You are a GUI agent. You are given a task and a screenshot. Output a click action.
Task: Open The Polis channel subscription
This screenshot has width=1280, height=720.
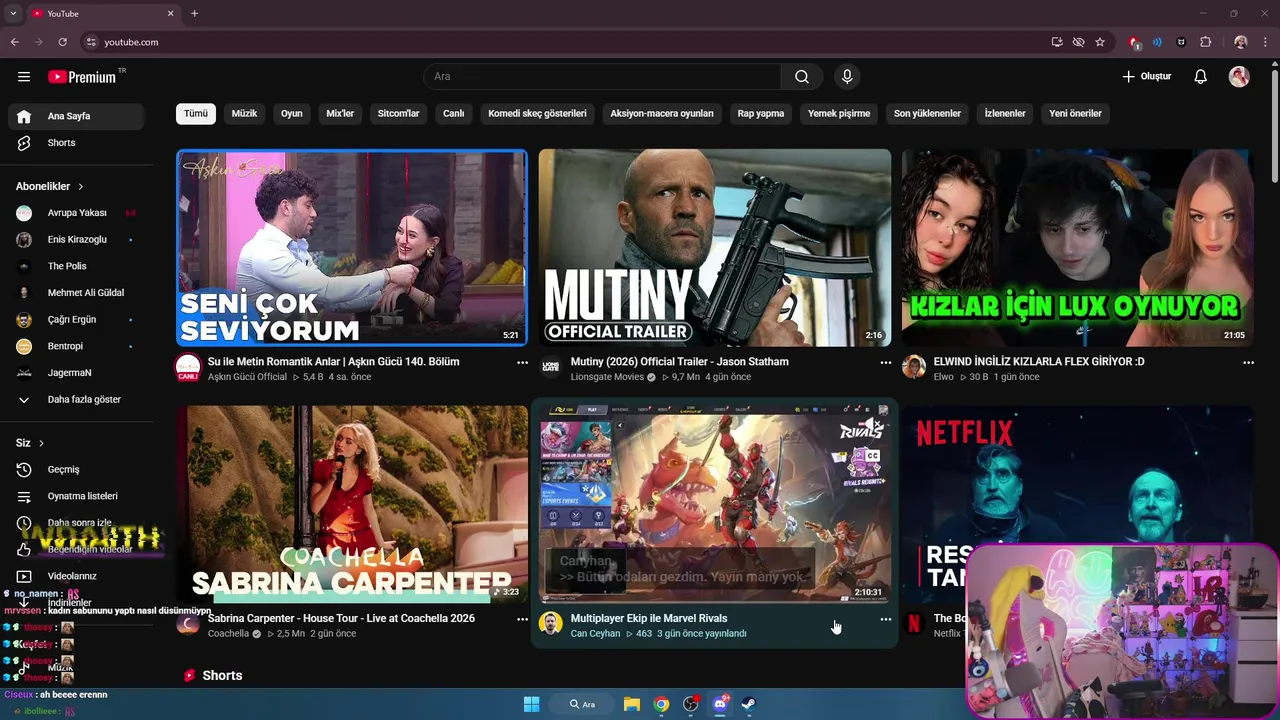coord(76,266)
